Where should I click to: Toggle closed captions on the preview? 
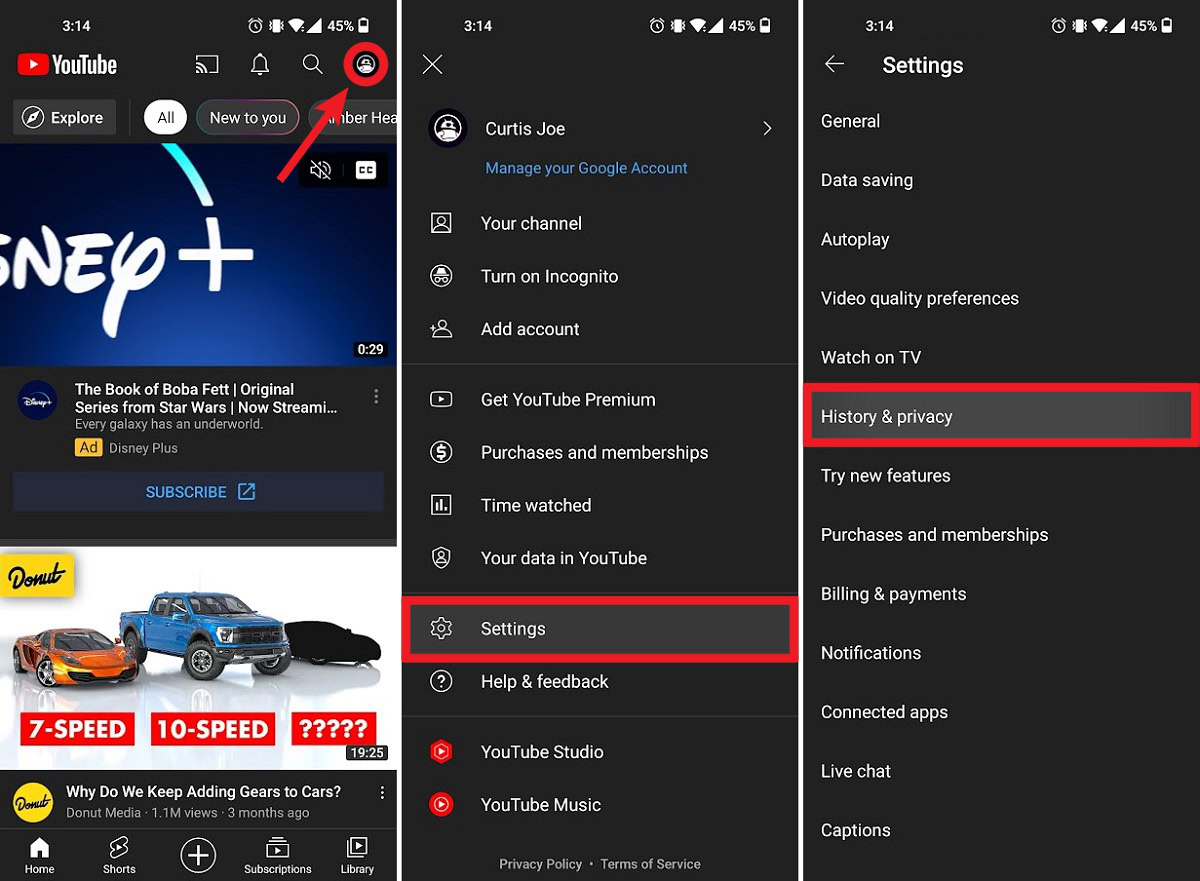tap(366, 170)
